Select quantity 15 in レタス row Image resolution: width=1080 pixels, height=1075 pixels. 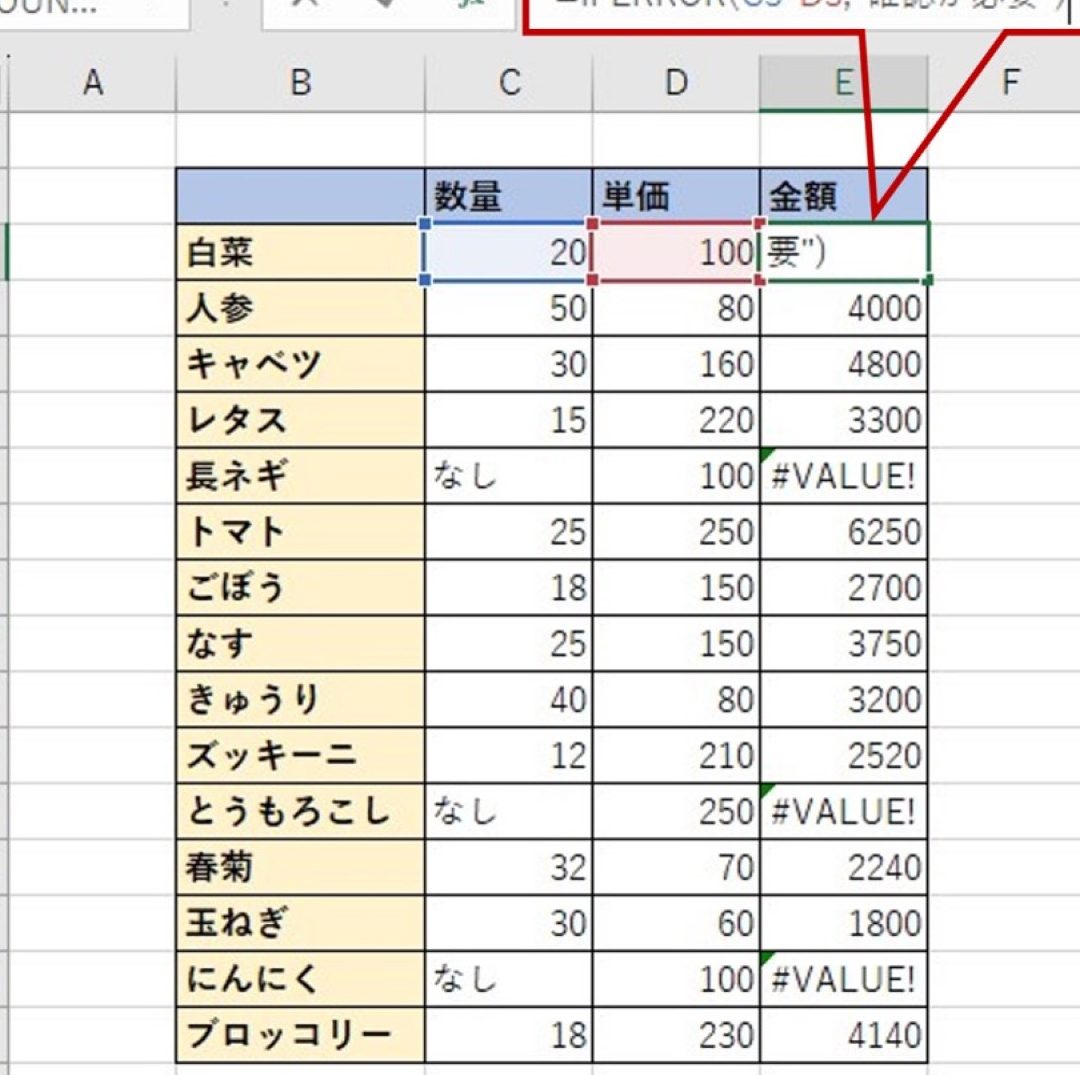click(x=508, y=420)
